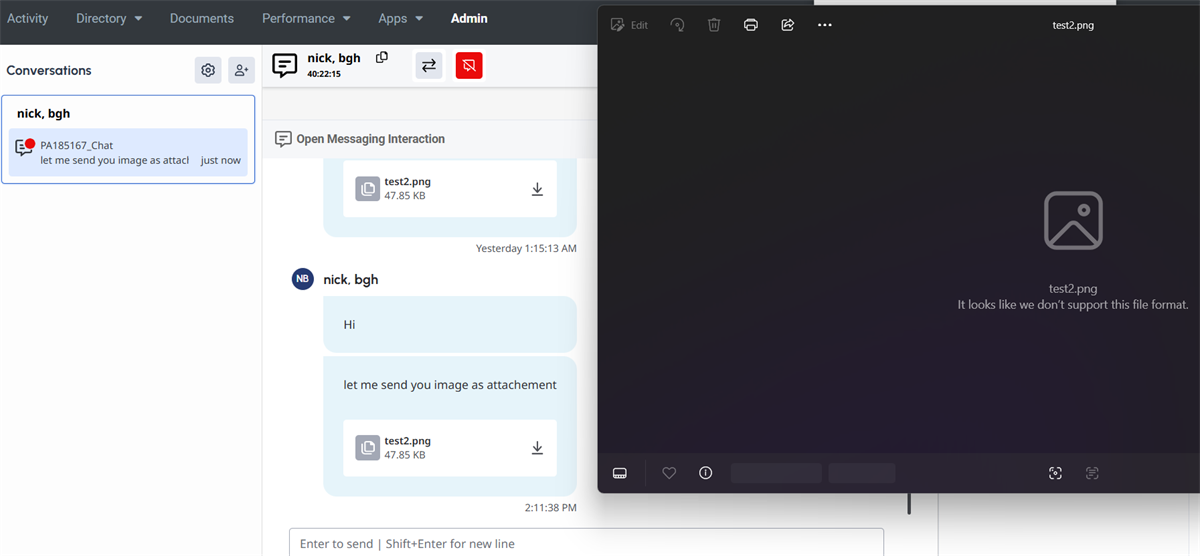The width and height of the screenshot is (1200, 556).
Task: Share the image from Photos viewer toolbar
Action: point(787,25)
